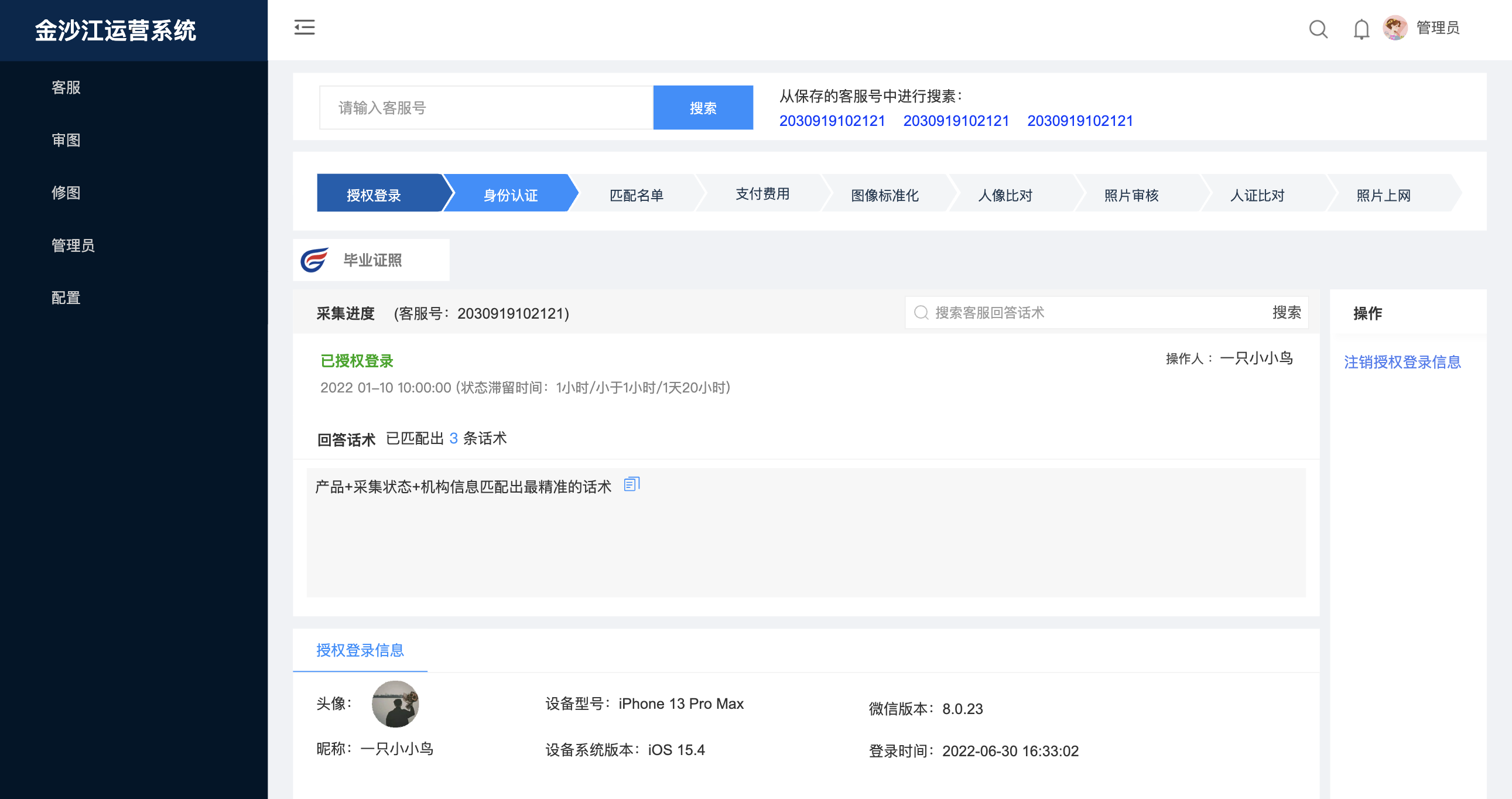Click 客服号 2030919102121 in 采集进度 header
Image resolution: width=1512 pixels, height=799 pixels.
(511, 313)
